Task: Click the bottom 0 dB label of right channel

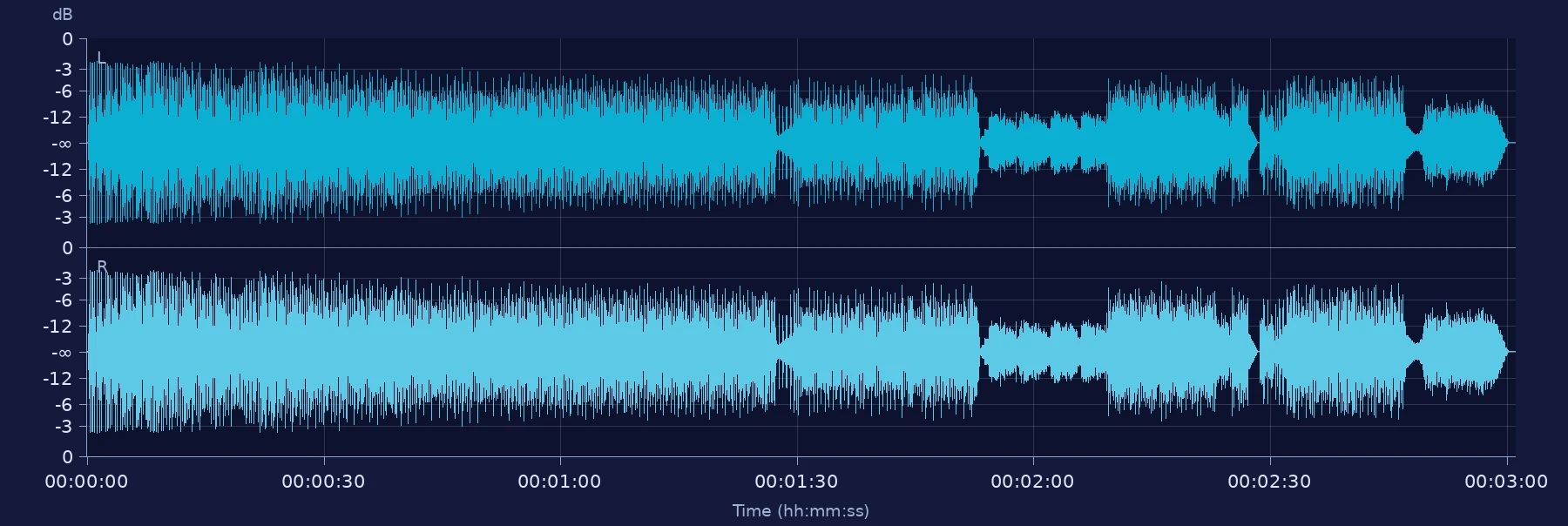Action: [x=68, y=457]
